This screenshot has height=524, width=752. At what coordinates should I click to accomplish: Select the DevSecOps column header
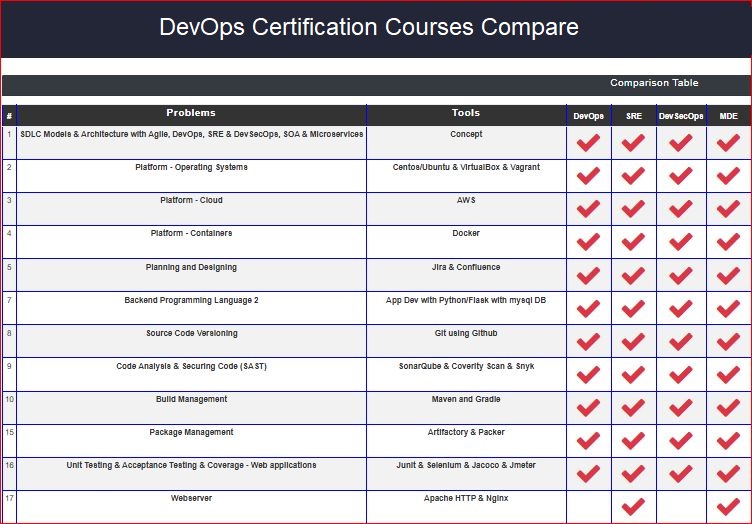681,116
